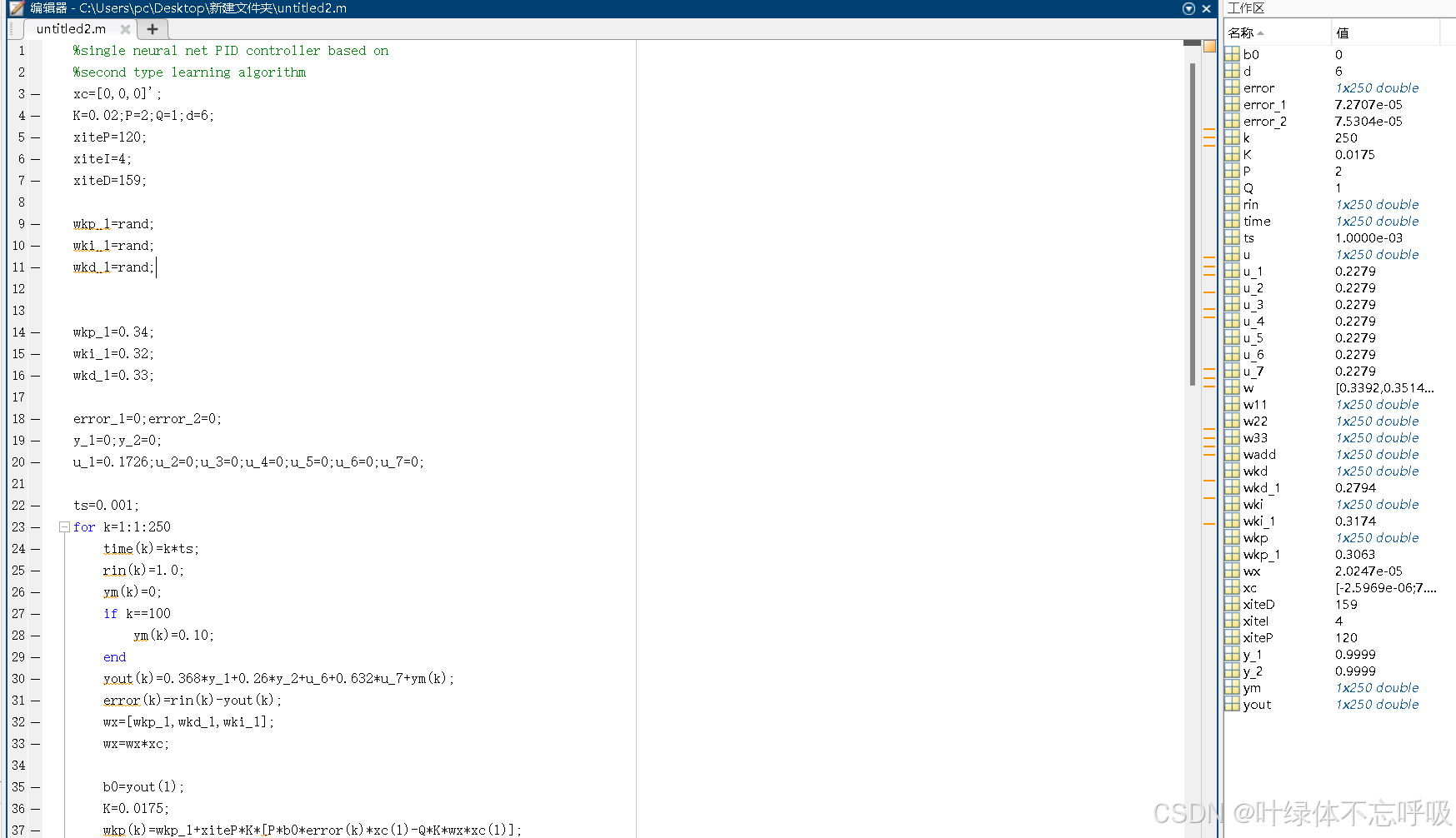
Task: Click value 0.0175 of variable K
Action: point(1355,154)
